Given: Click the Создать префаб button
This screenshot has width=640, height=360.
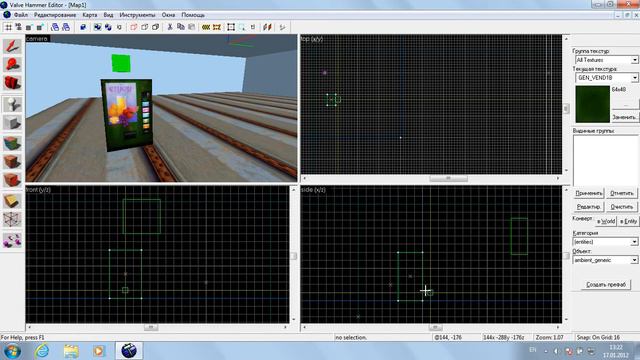Looking at the screenshot, I should 606,284.
